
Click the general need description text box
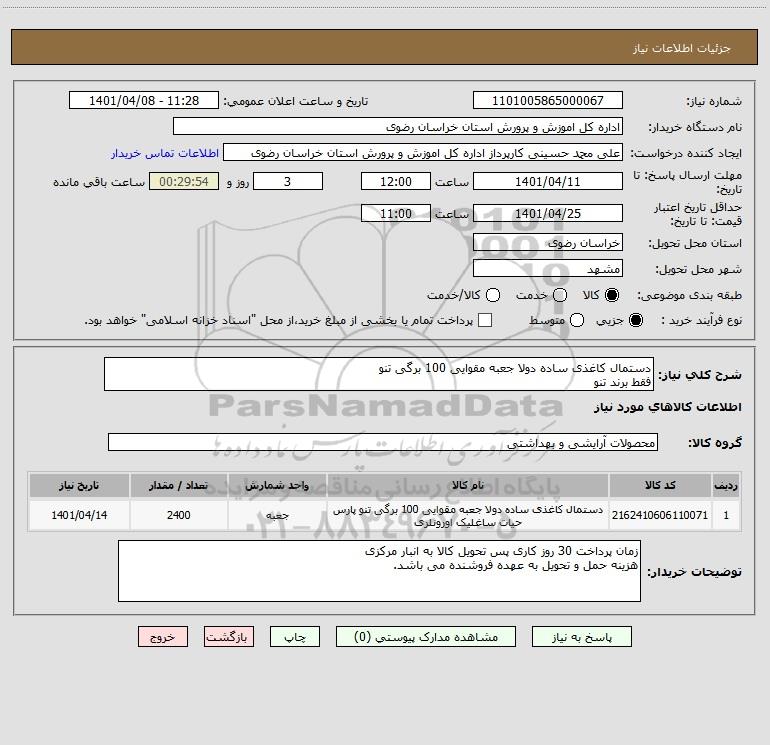pyautogui.click(x=379, y=374)
